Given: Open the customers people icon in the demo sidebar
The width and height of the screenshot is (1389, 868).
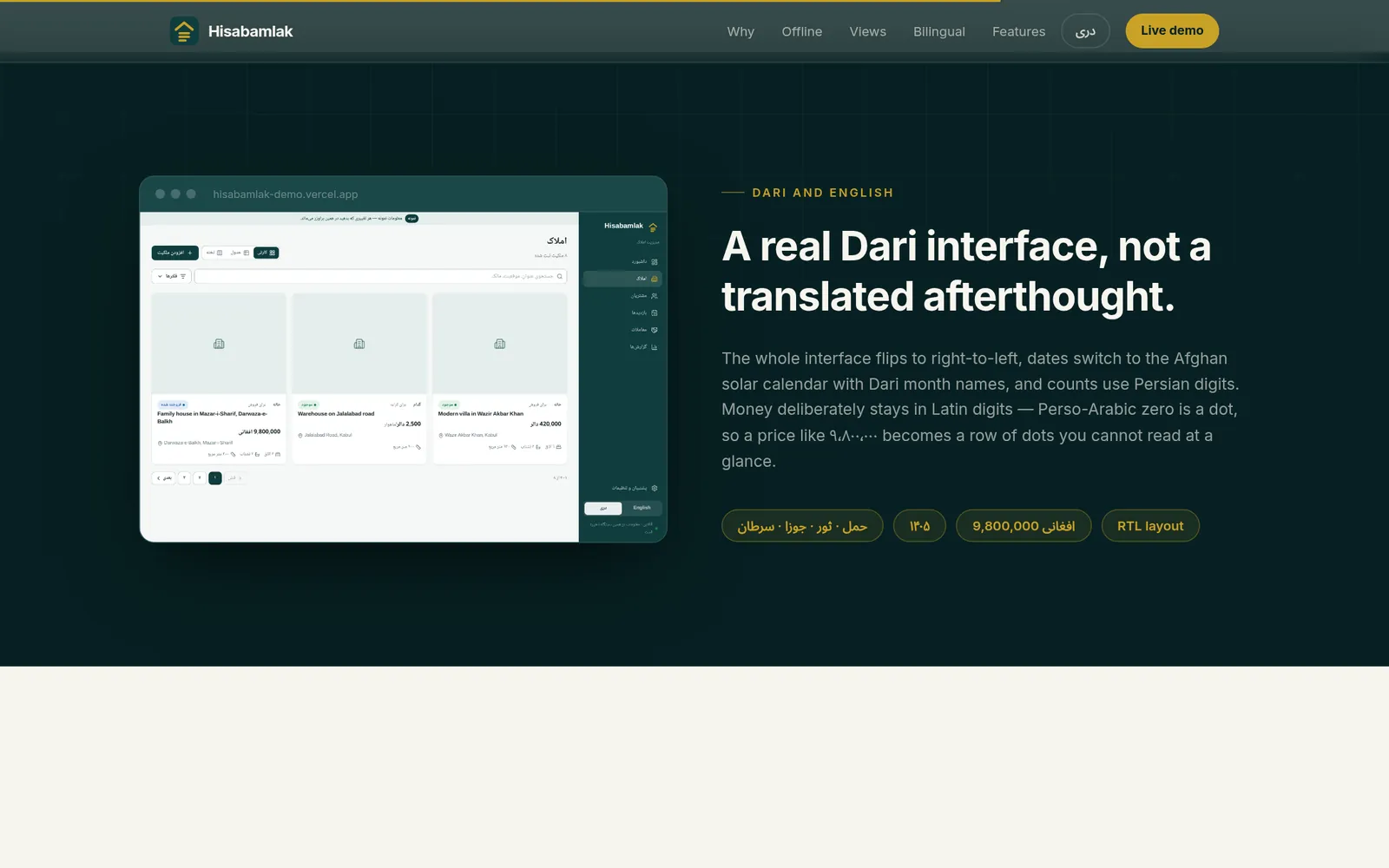Looking at the screenshot, I should tap(655, 296).
